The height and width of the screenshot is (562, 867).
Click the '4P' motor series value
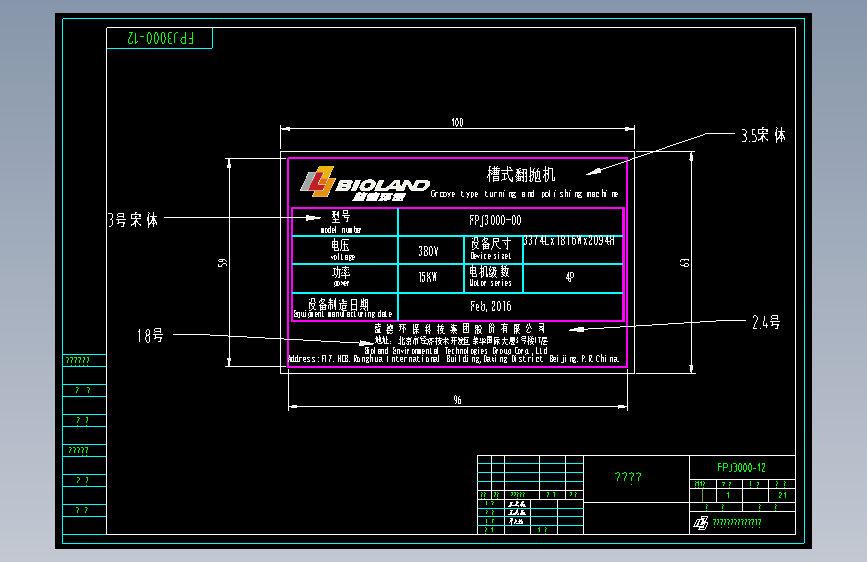click(x=570, y=277)
